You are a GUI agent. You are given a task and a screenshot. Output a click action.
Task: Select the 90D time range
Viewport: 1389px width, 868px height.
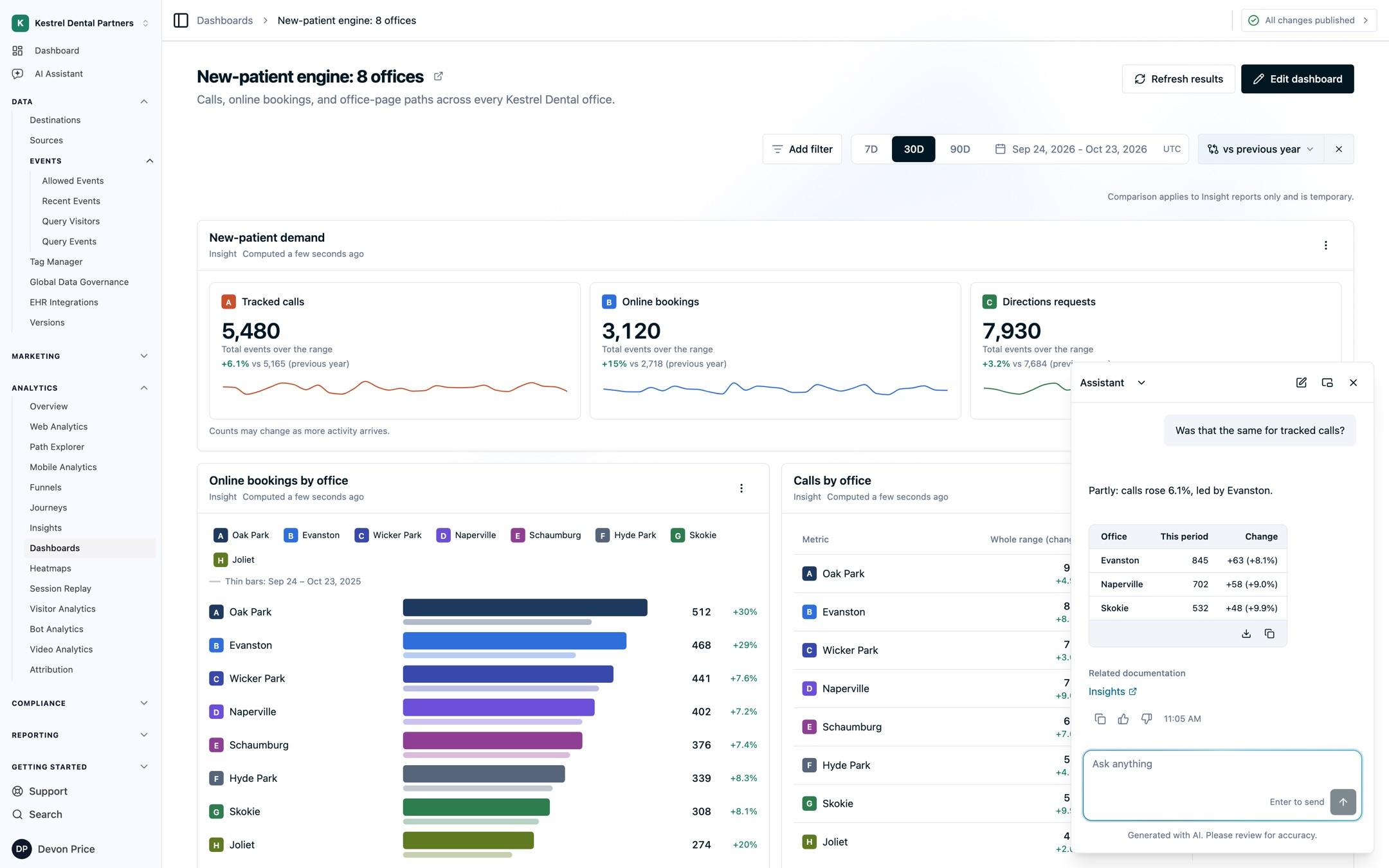click(959, 149)
